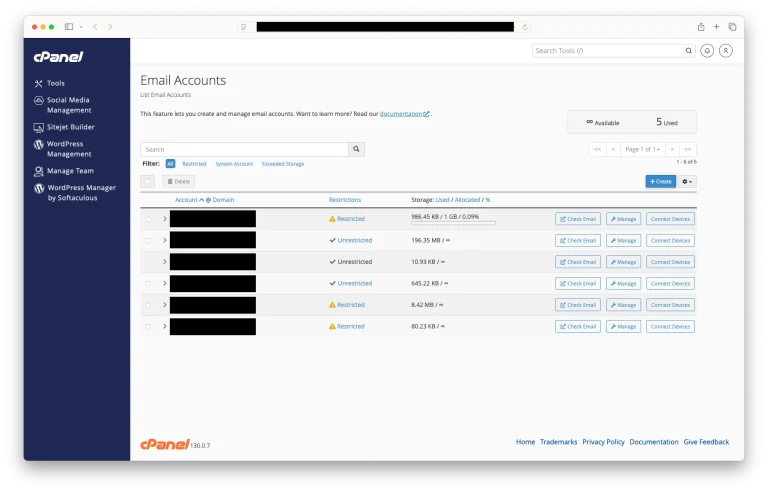Screen dimensions: 768x492
Task: Click the blue Create button
Action: [660, 181]
